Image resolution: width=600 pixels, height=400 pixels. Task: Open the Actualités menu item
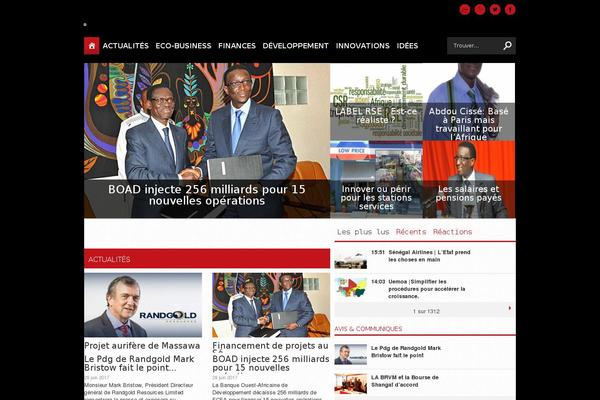[x=126, y=46]
